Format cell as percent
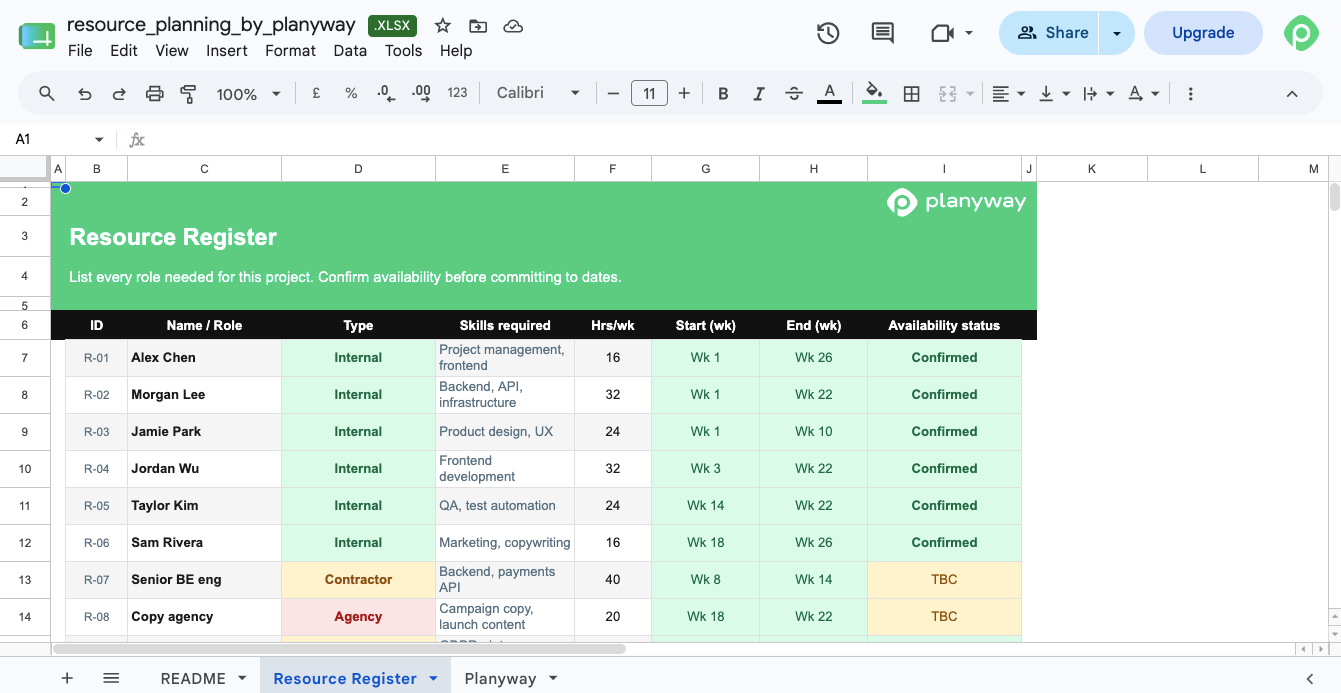Viewport: 1341px width, 693px height. pos(351,93)
